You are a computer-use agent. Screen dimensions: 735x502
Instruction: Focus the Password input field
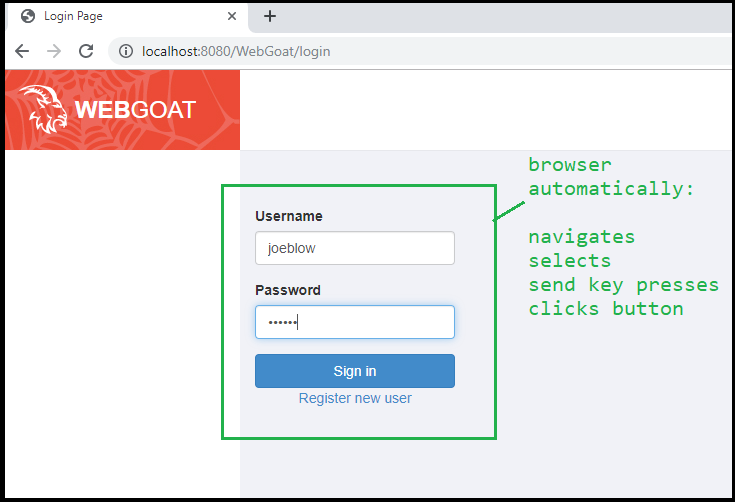pos(355,322)
